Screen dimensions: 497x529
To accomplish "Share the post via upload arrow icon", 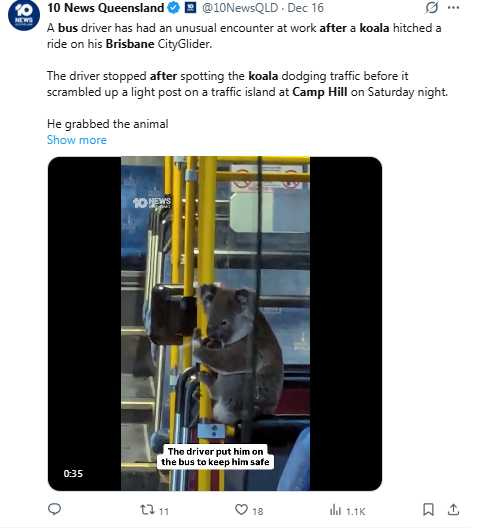I will point(453,509).
